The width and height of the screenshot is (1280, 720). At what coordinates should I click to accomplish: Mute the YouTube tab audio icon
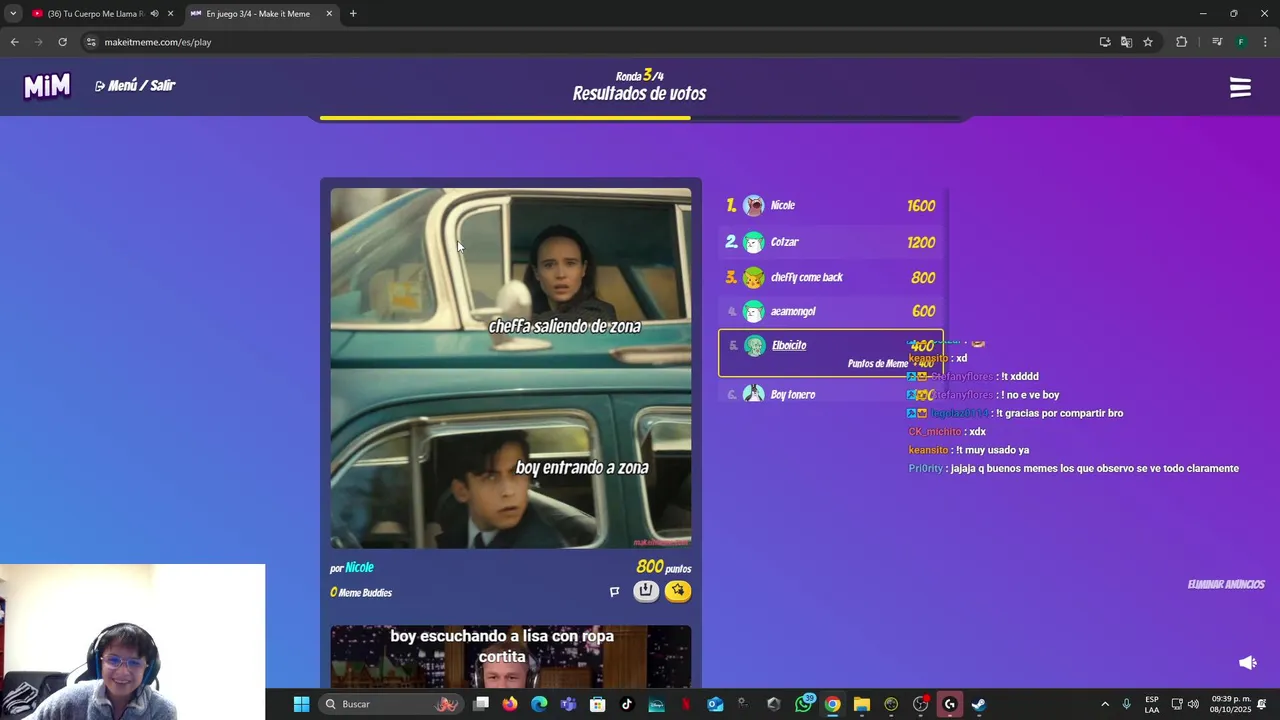tap(154, 14)
